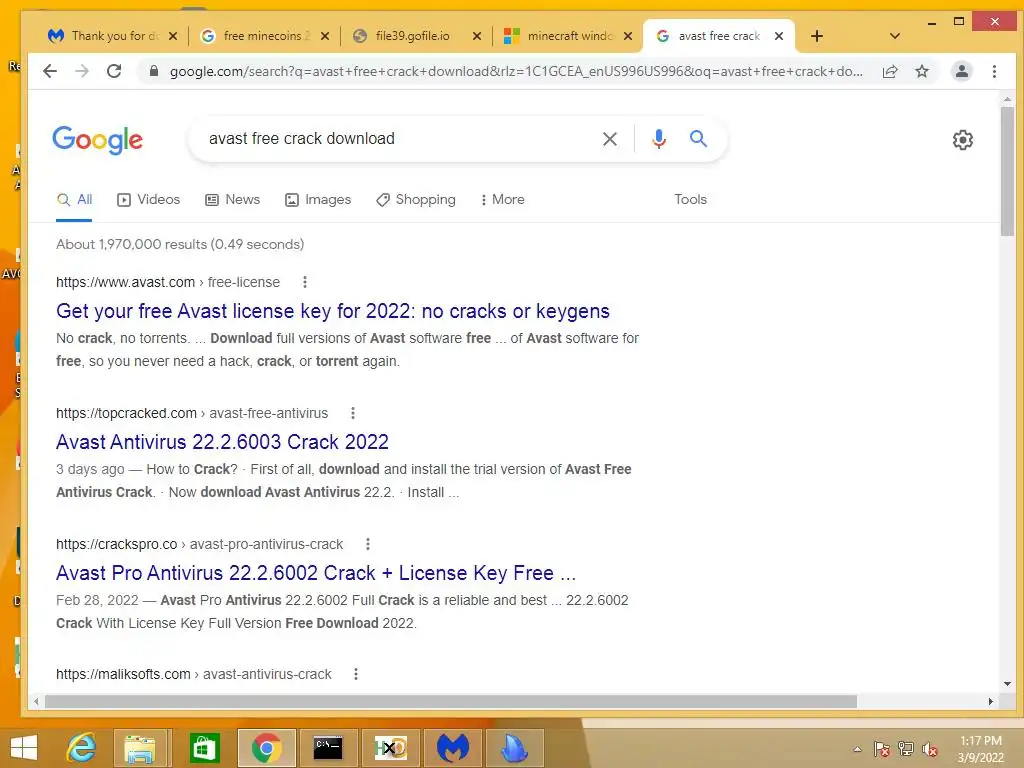Click the vertical scrollbar thumb
This screenshot has width=1024, height=768.
pos(1007,170)
